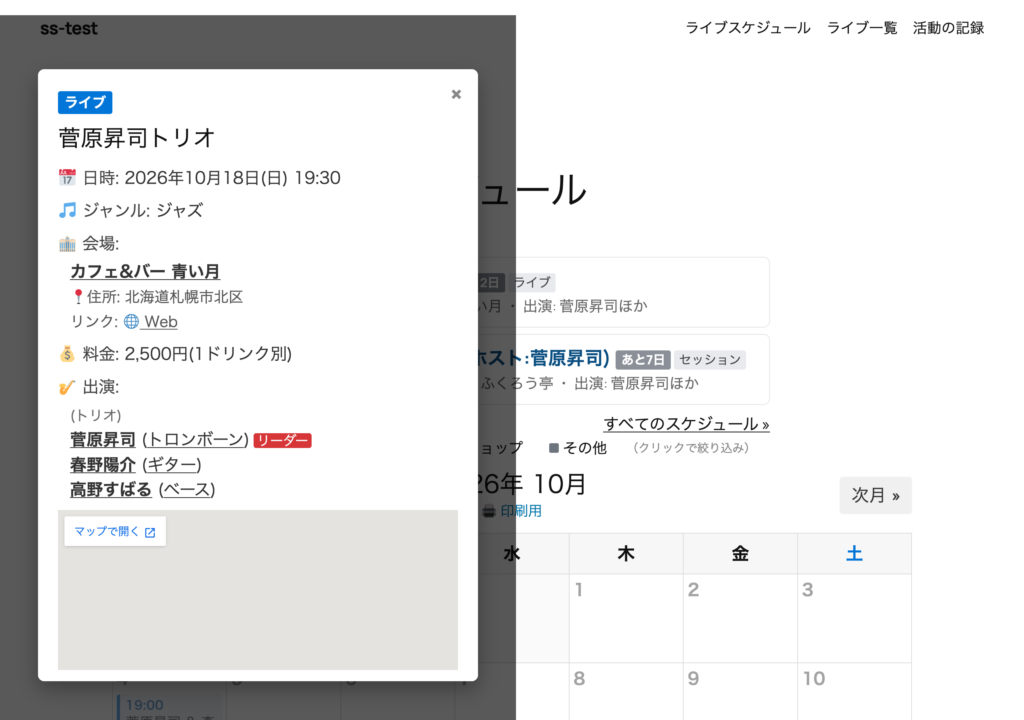This screenshot has width=1024, height=720.
Task: Click the 日時 2026年10月18日 text
Action: pyautogui.click(x=212, y=178)
